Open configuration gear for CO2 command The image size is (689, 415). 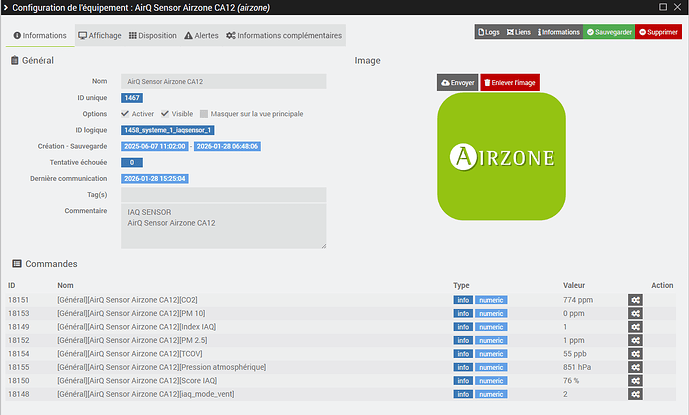coord(635,300)
